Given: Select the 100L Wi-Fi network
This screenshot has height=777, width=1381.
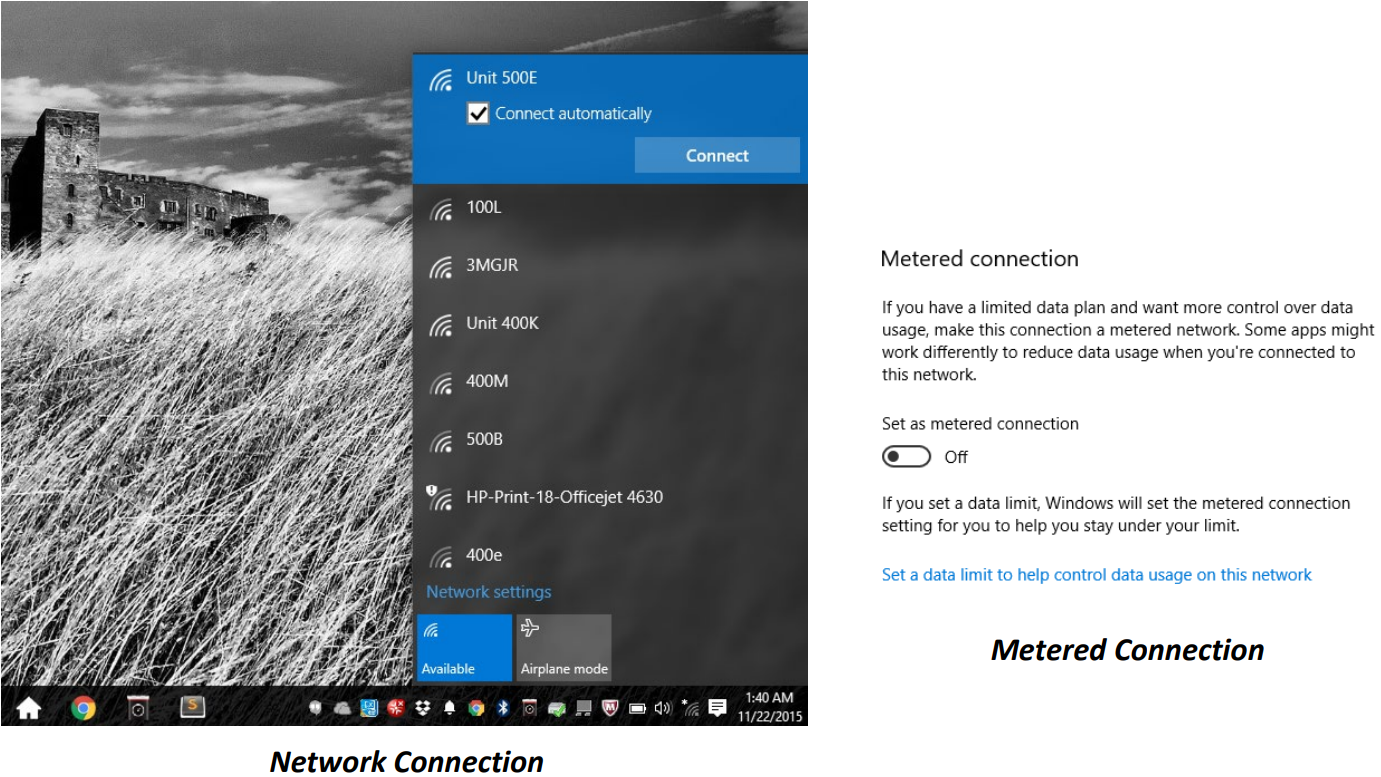Looking at the screenshot, I should 610,208.
